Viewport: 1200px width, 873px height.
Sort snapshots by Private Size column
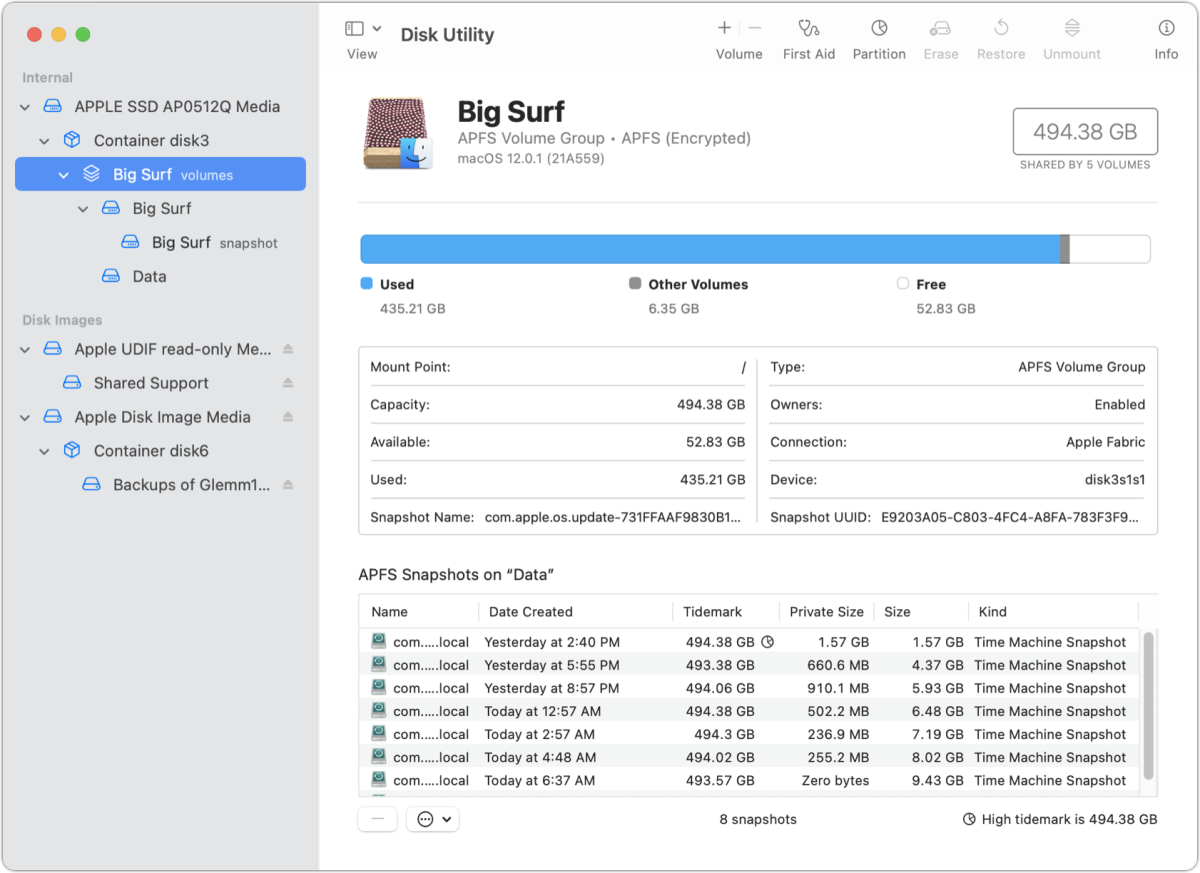point(826,612)
